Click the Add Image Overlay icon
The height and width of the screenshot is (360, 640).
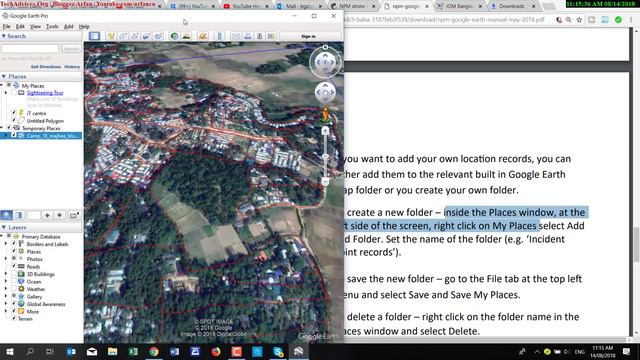146,36
